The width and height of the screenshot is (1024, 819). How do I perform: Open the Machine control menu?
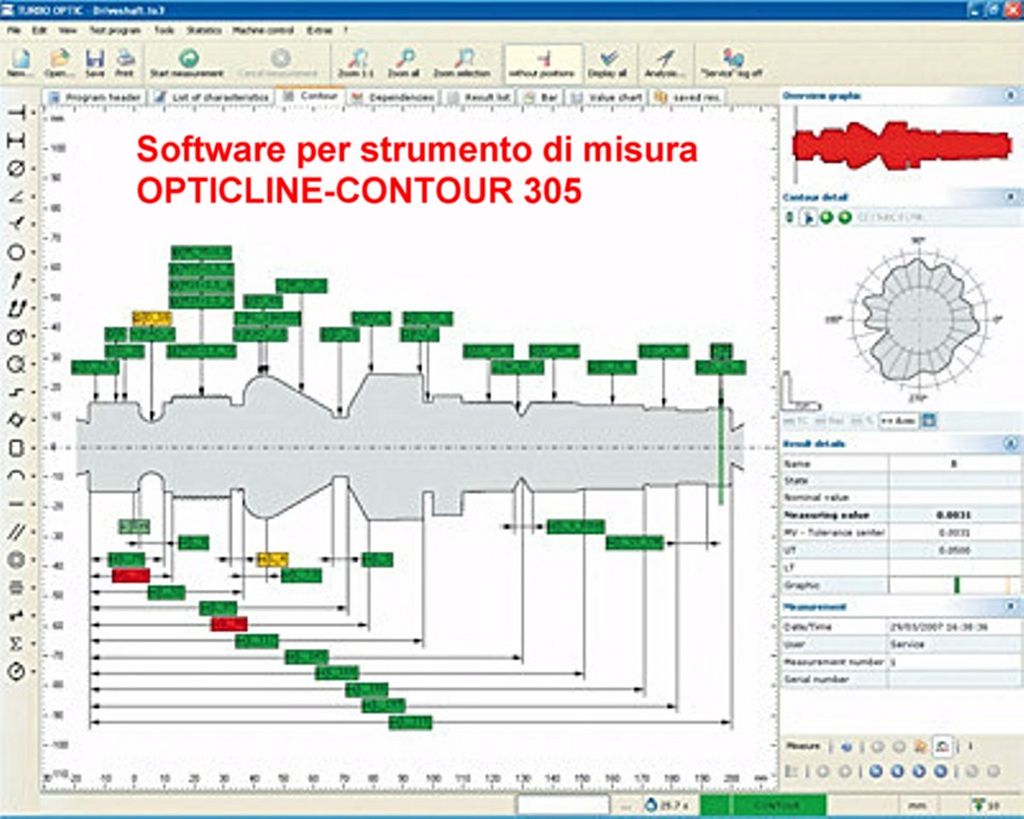pyautogui.click(x=263, y=30)
